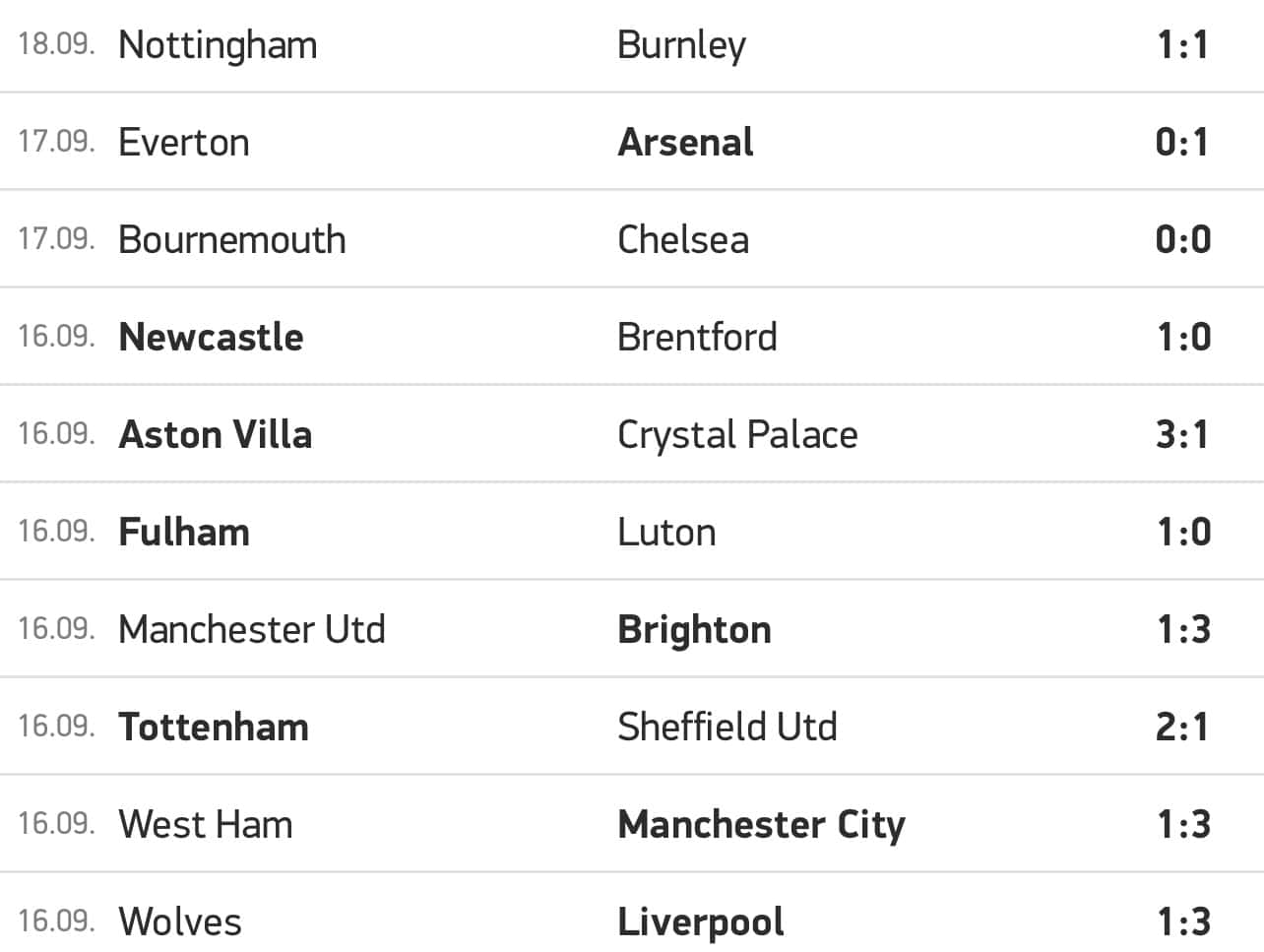Click the Sheffield Utd team name

[x=727, y=728]
